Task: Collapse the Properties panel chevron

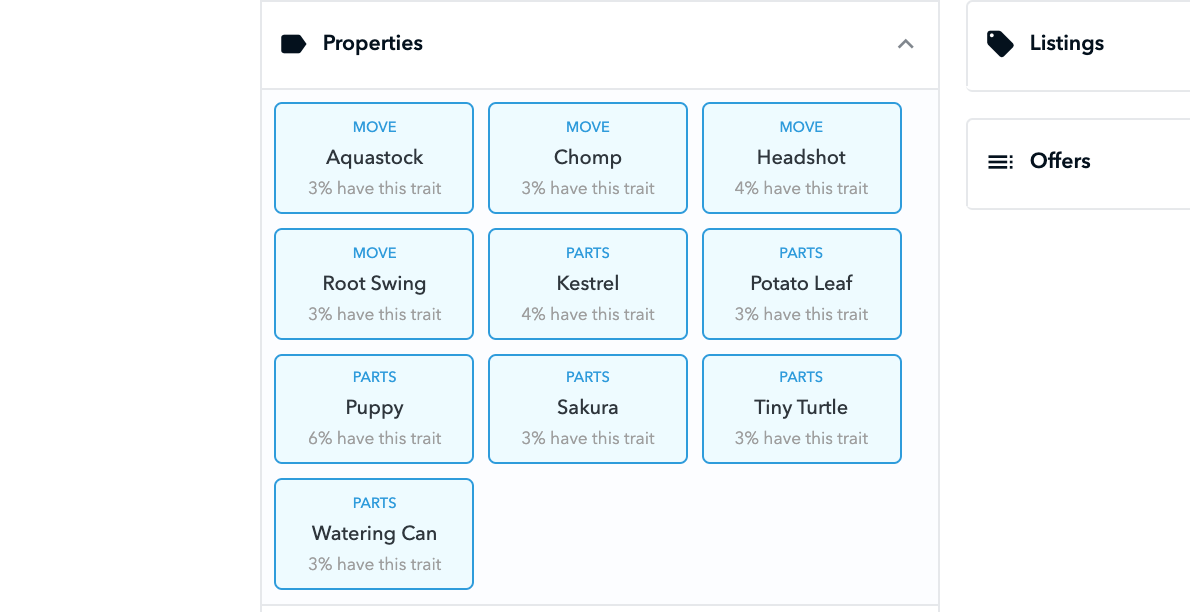Action: pyautogui.click(x=906, y=44)
